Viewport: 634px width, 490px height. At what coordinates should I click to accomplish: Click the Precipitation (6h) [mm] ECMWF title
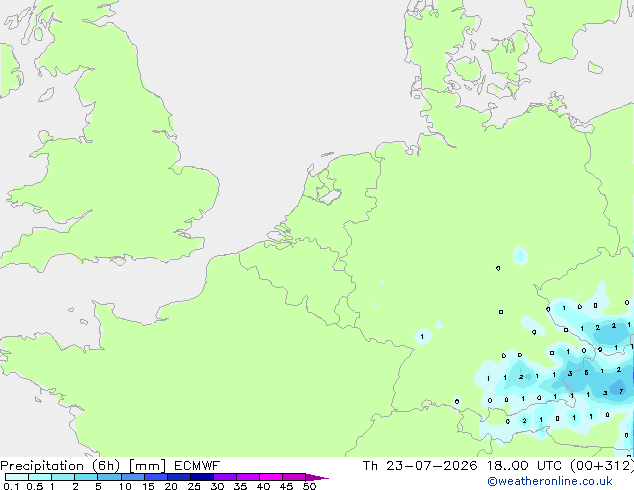click(110, 466)
